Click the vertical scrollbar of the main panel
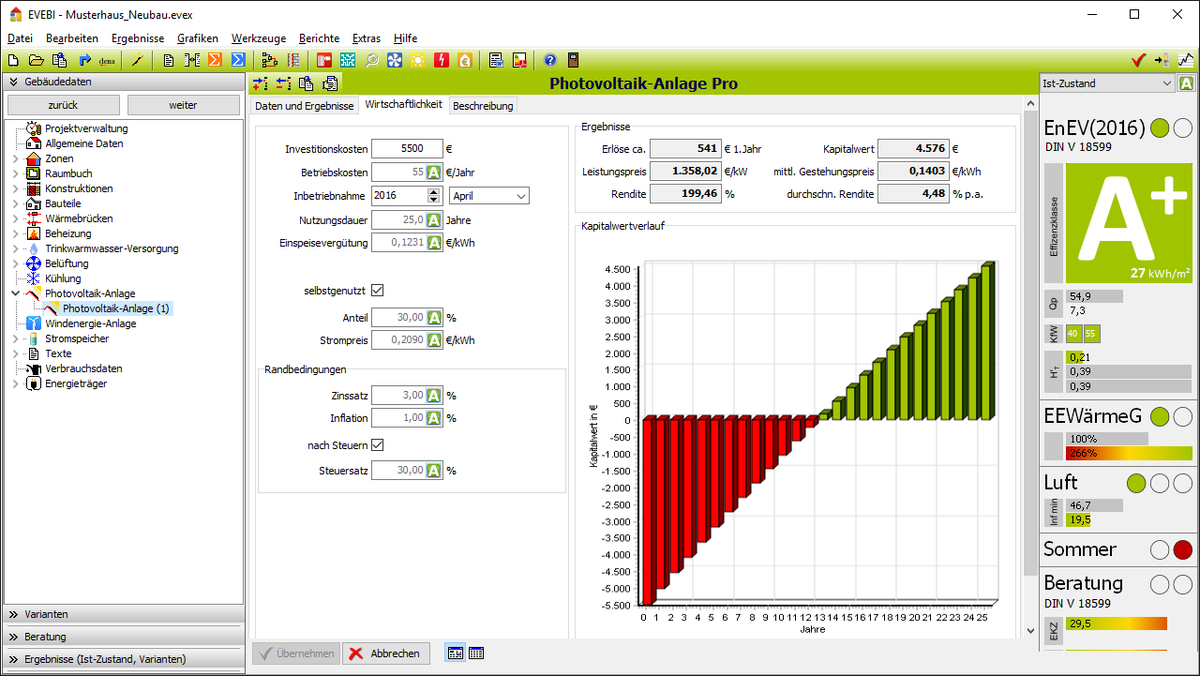 click(1031, 365)
